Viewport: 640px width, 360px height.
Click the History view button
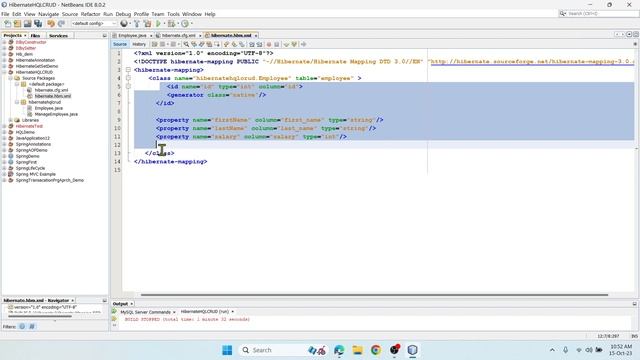139,44
